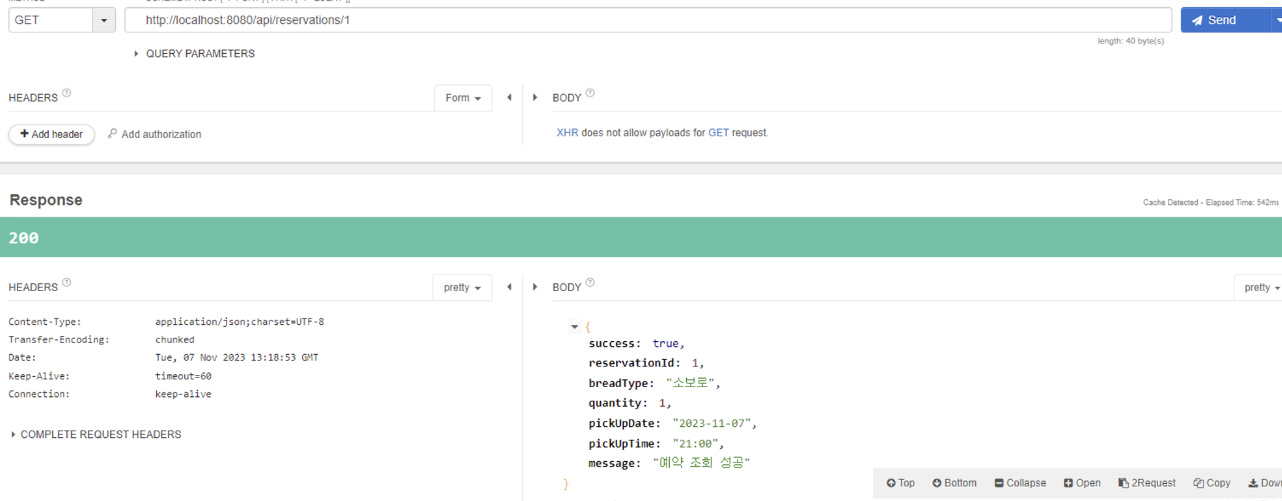This screenshot has height=501, width=1282.
Task: Select Keep-Alive value timeout=60
Action: 183,376
